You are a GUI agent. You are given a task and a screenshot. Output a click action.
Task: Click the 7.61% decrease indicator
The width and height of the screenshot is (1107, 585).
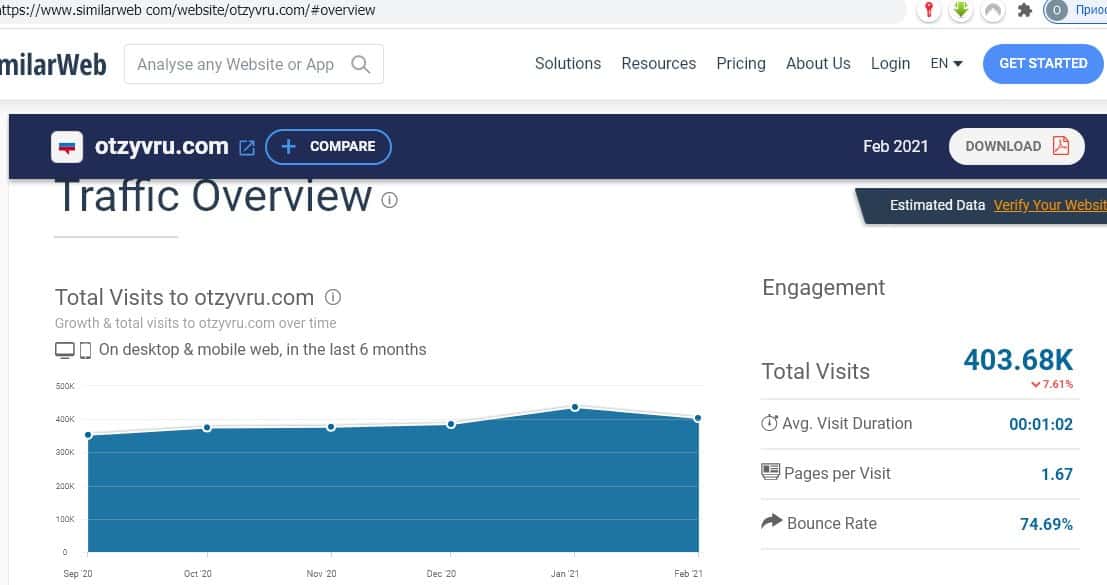[1052, 385]
